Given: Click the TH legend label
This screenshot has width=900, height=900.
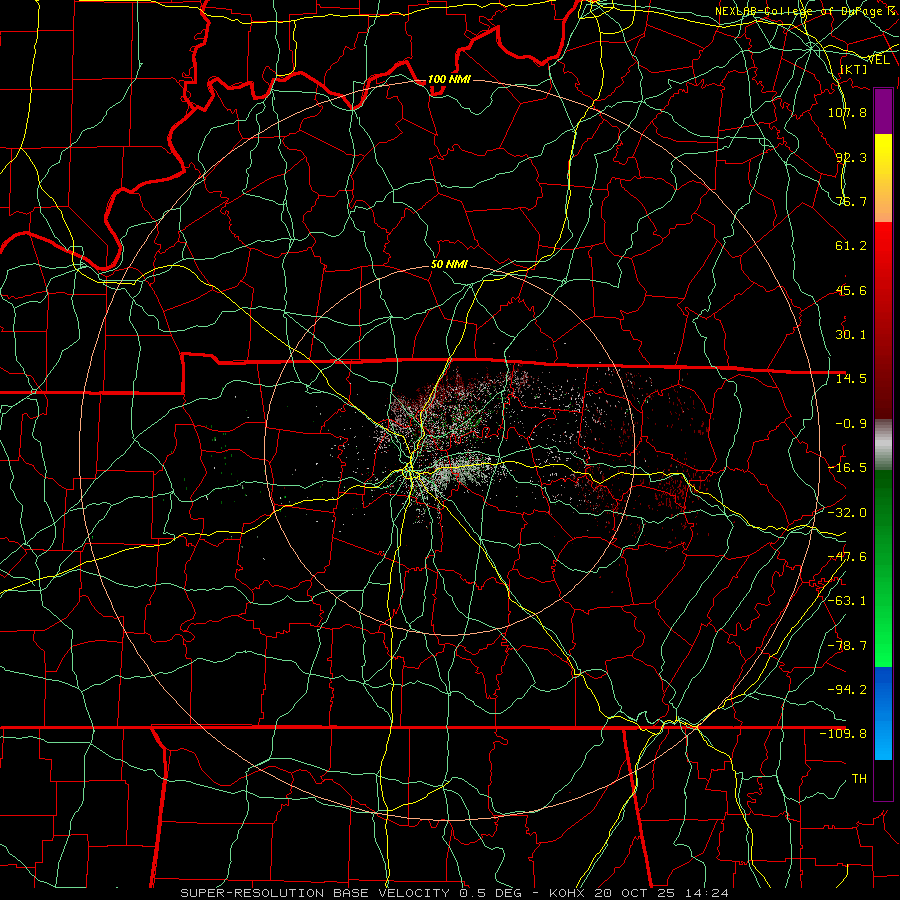Looking at the screenshot, I should pos(859,778).
